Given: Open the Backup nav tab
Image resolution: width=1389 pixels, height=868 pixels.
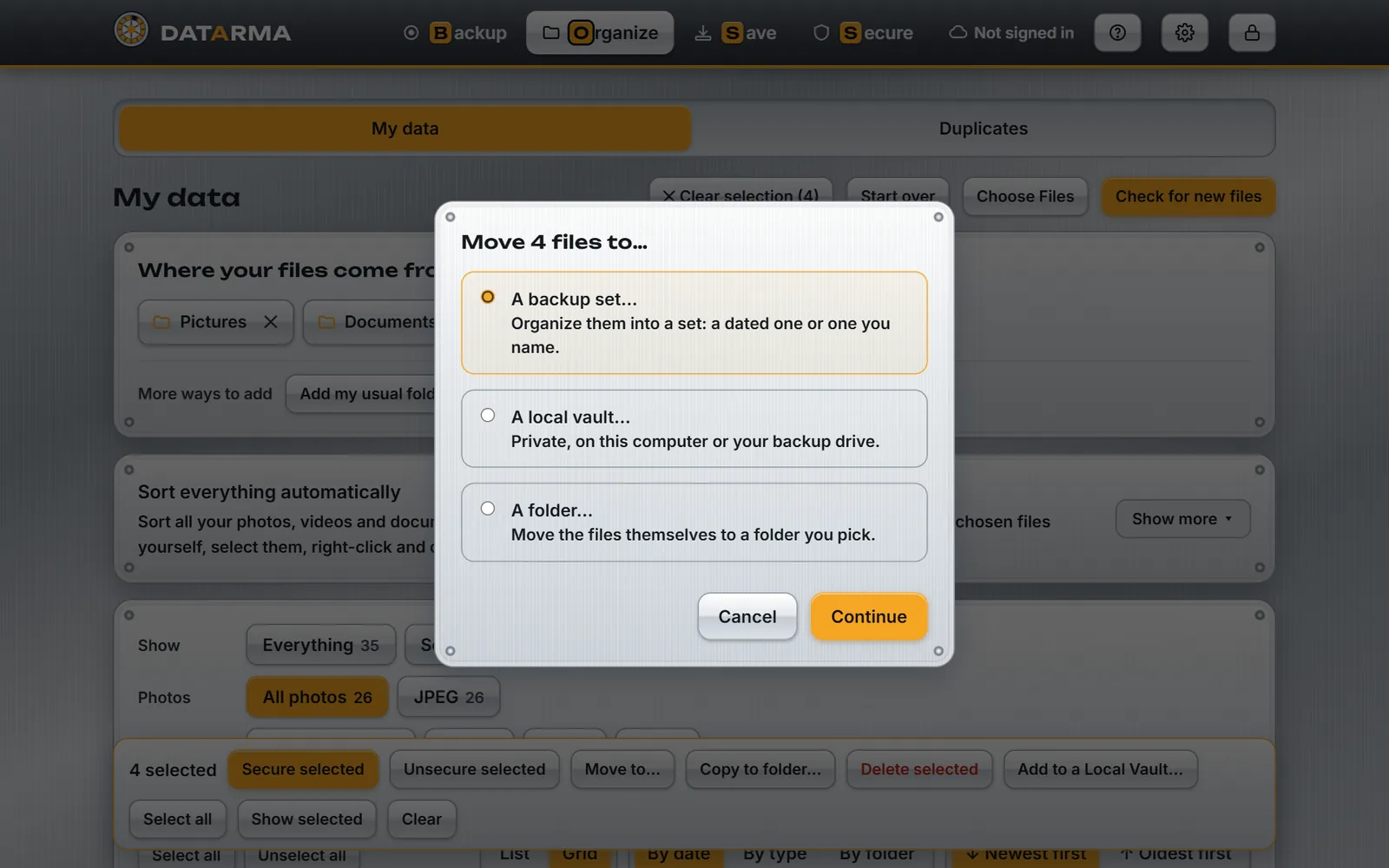Looking at the screenshot, I should (x=456, y=33).
